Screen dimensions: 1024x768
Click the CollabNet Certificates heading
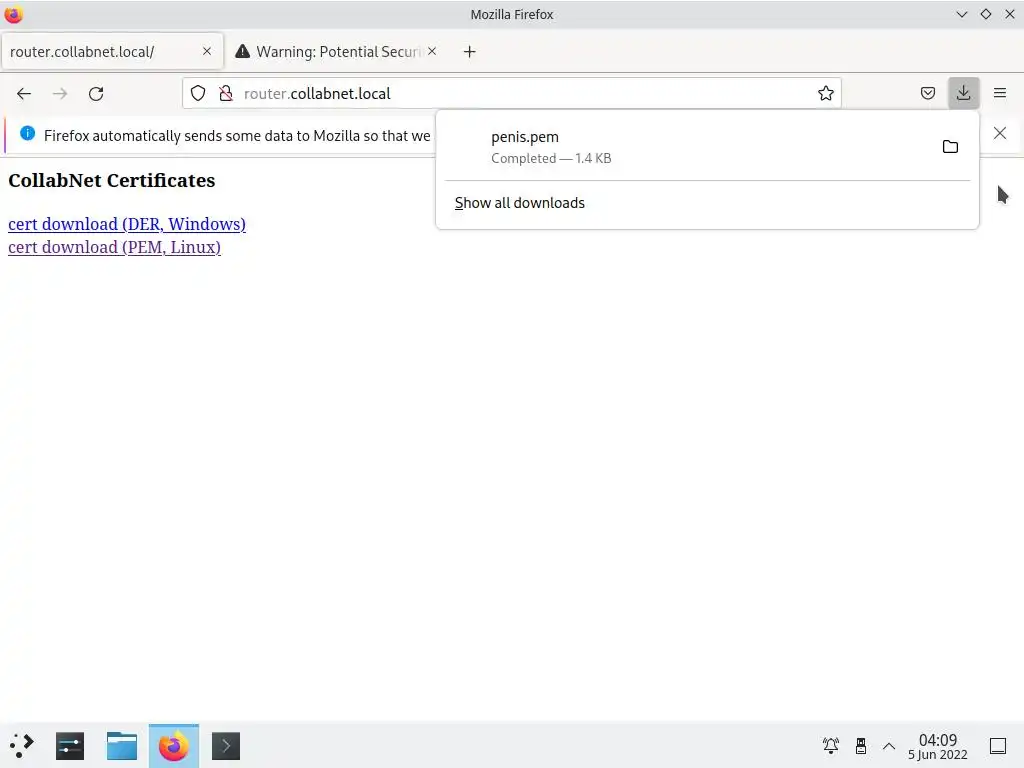coord(112,181)
